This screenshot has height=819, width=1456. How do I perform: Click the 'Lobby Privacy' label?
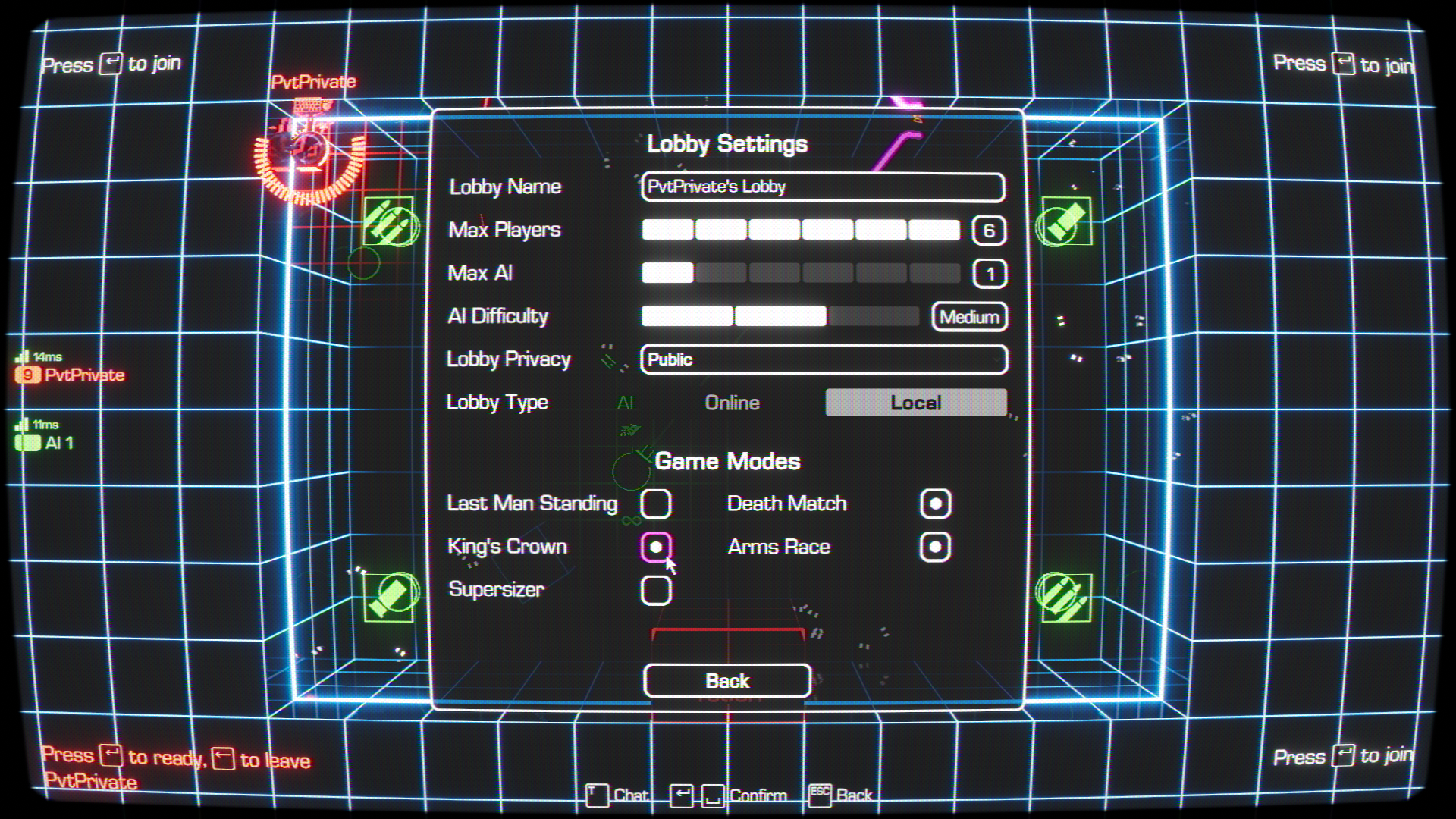click(x=508, y=359)
